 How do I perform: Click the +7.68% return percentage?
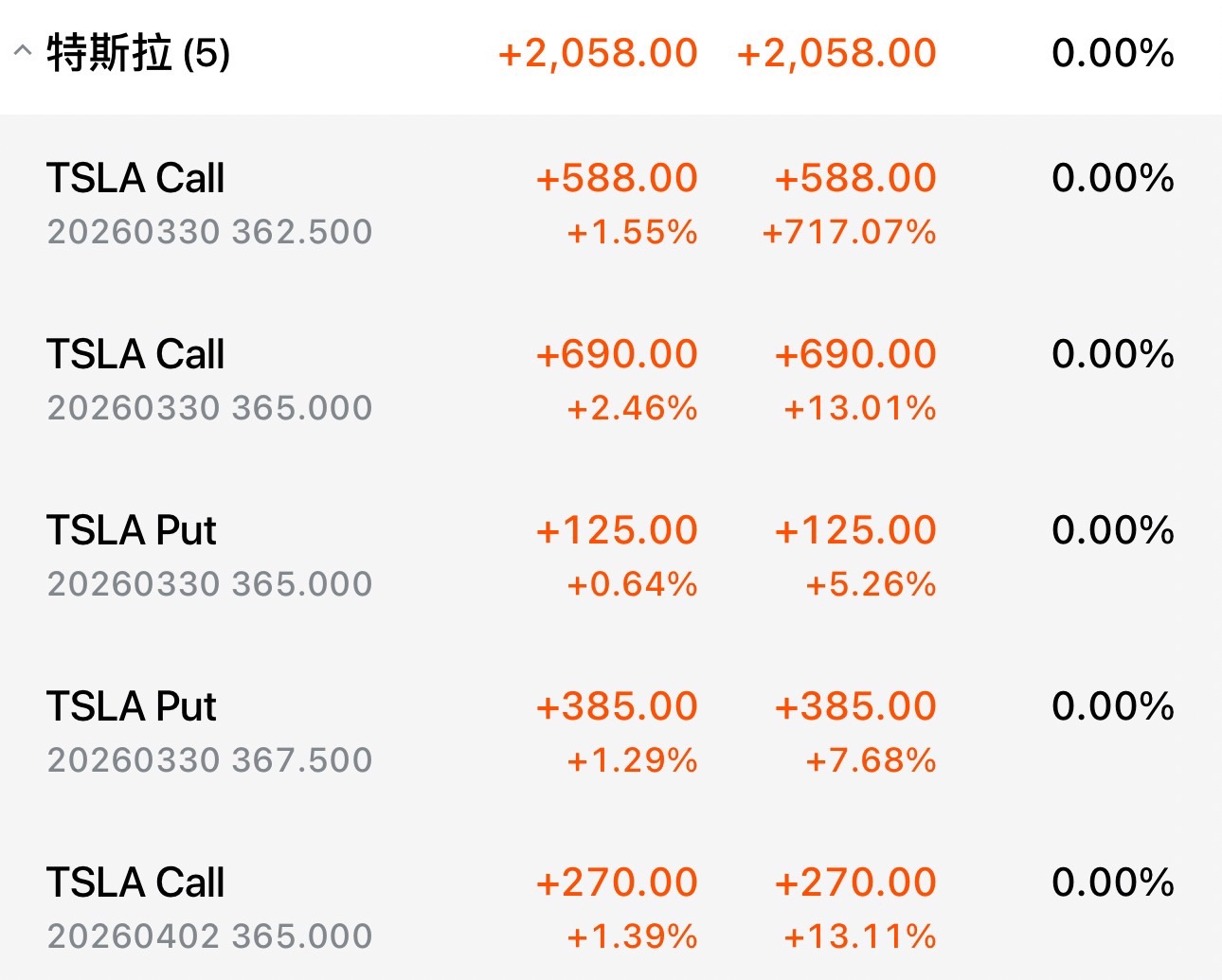871,760
